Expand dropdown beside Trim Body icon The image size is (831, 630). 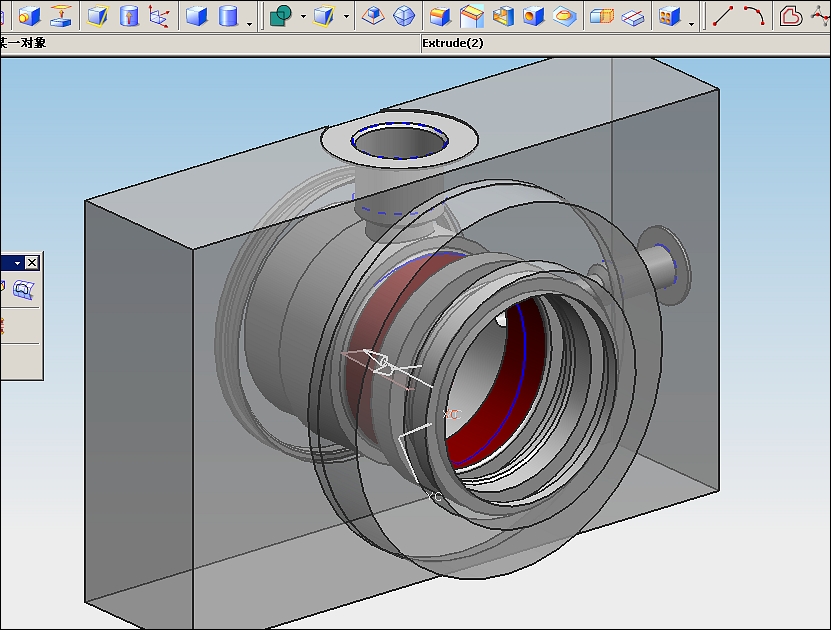pyautogui.click(x=346, y=16)
